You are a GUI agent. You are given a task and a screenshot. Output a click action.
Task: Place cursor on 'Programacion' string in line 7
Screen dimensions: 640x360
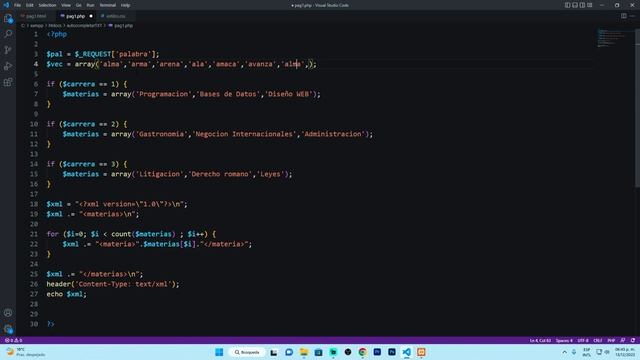pyautogui.click(x=163, y=94)
